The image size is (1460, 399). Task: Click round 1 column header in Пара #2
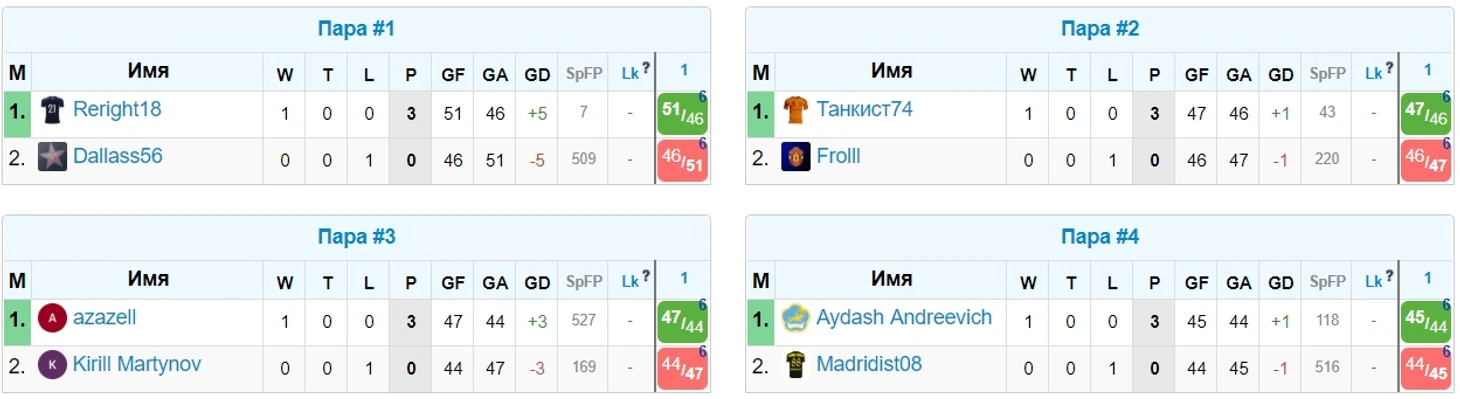point(1427,70)
